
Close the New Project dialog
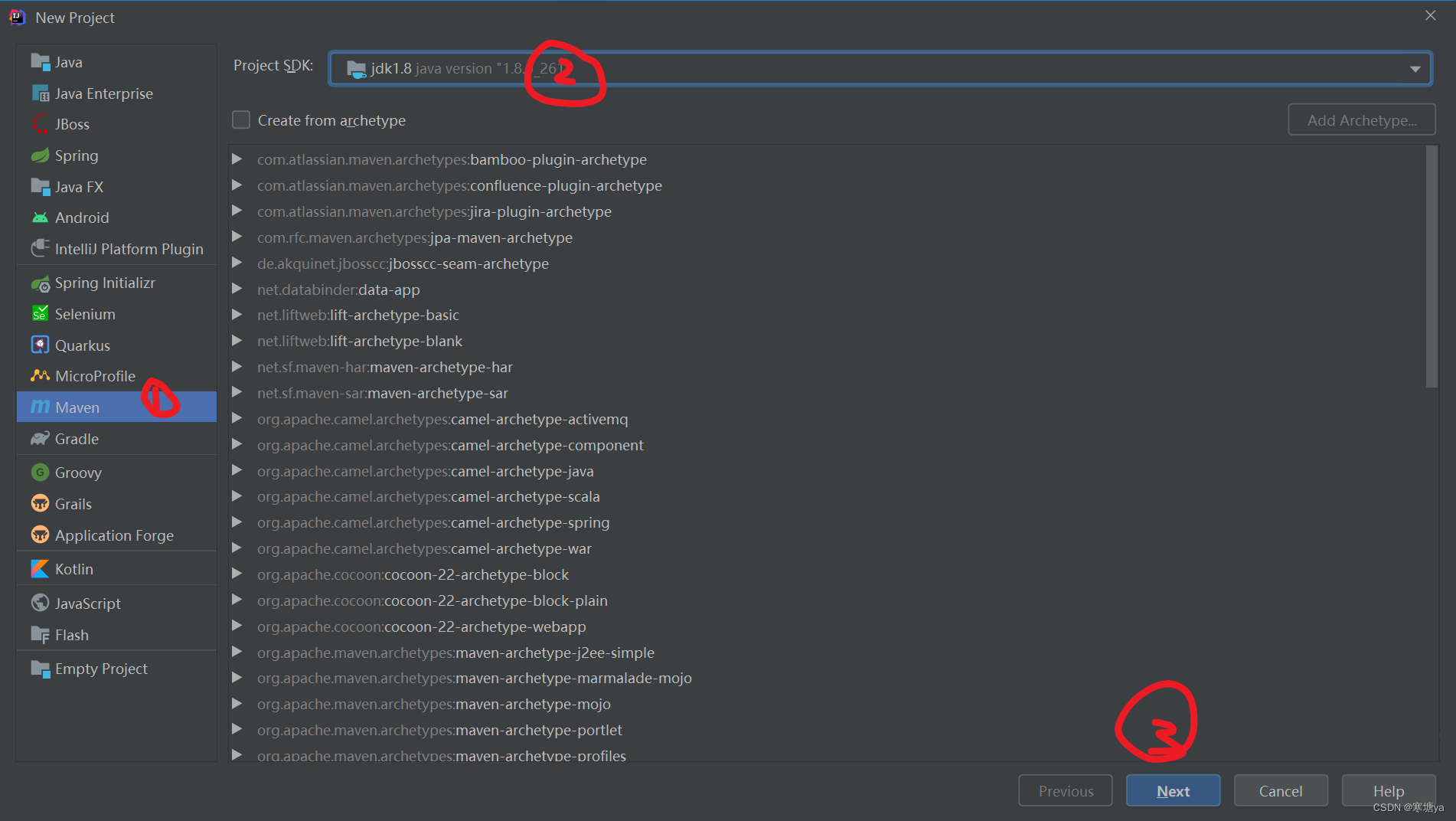[1430, 15]
